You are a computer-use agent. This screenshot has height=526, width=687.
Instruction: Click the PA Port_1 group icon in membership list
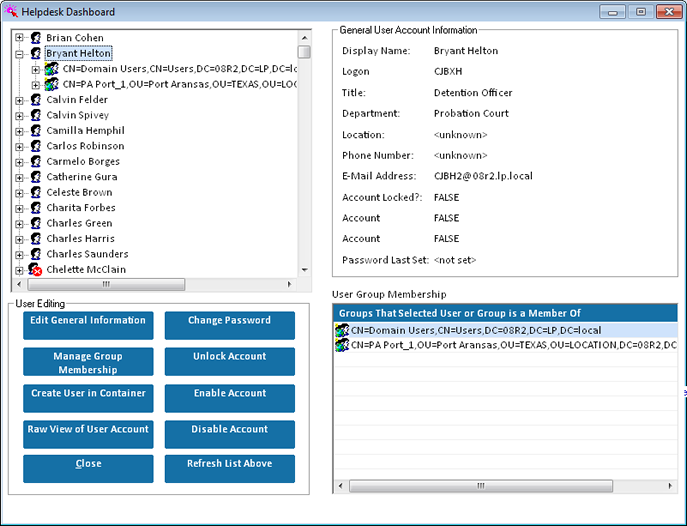click(342, 345)
